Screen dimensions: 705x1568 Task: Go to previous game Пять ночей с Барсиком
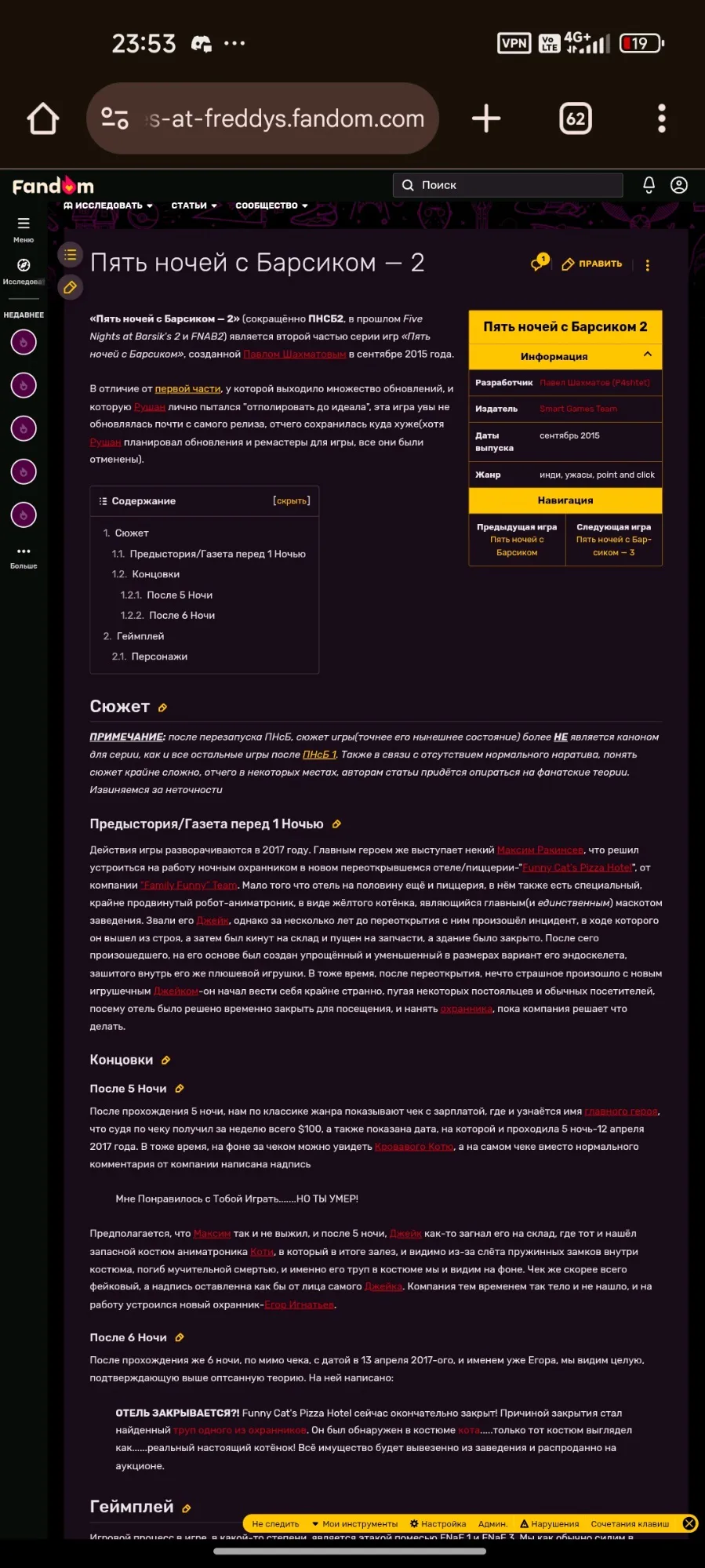pyautogui.click(x=517, y=546)
